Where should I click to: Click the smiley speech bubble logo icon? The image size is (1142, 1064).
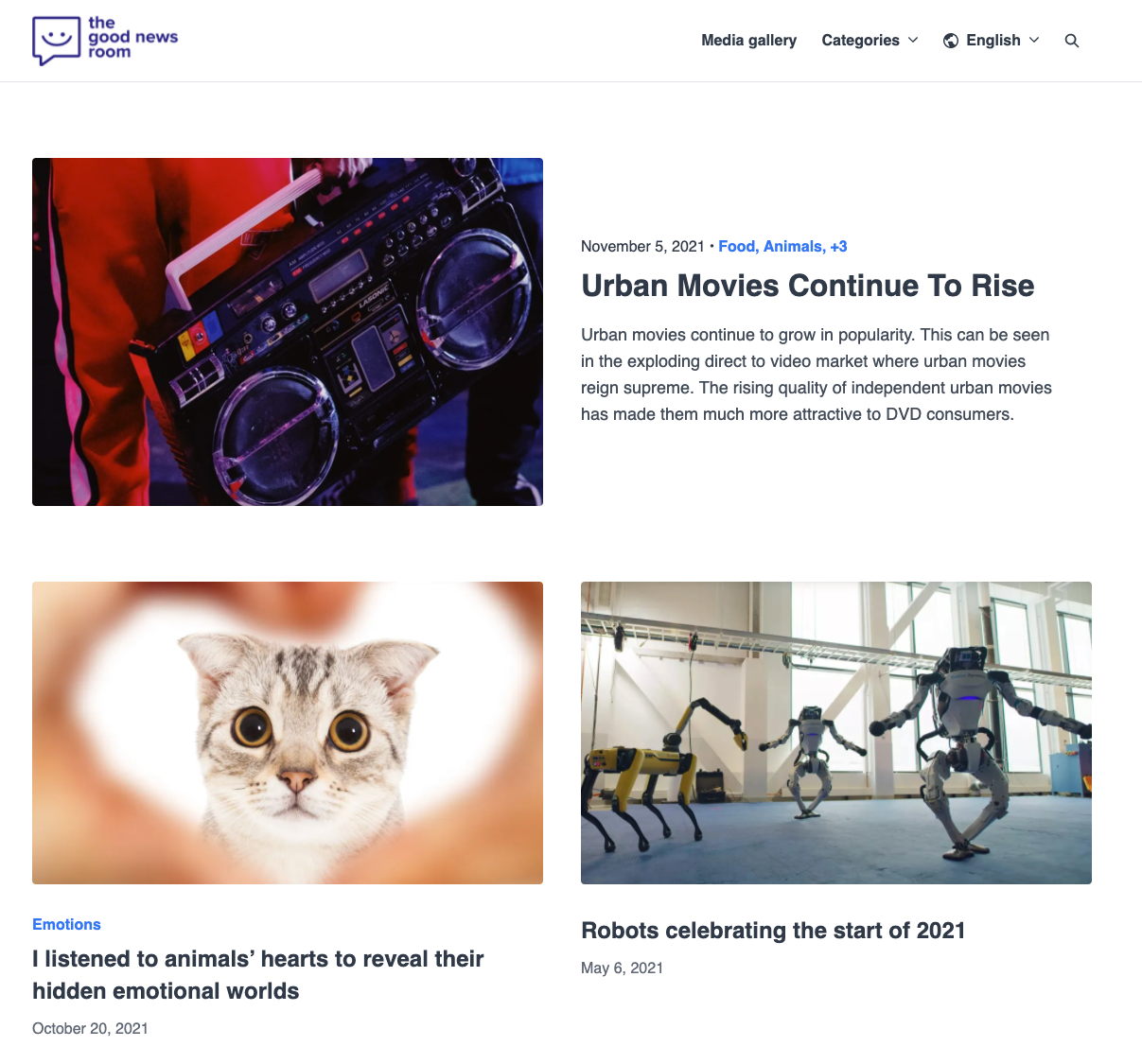point(56,40)
